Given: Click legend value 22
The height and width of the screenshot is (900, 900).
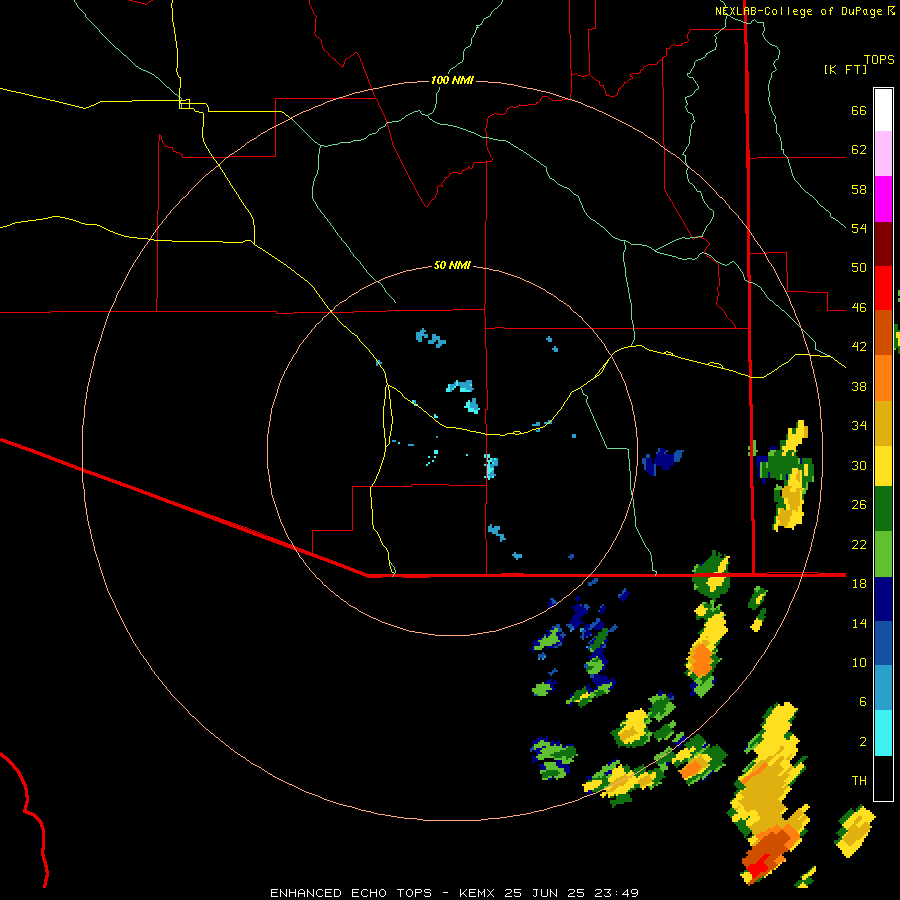Looking at the screenshot, I should point(859,544).
